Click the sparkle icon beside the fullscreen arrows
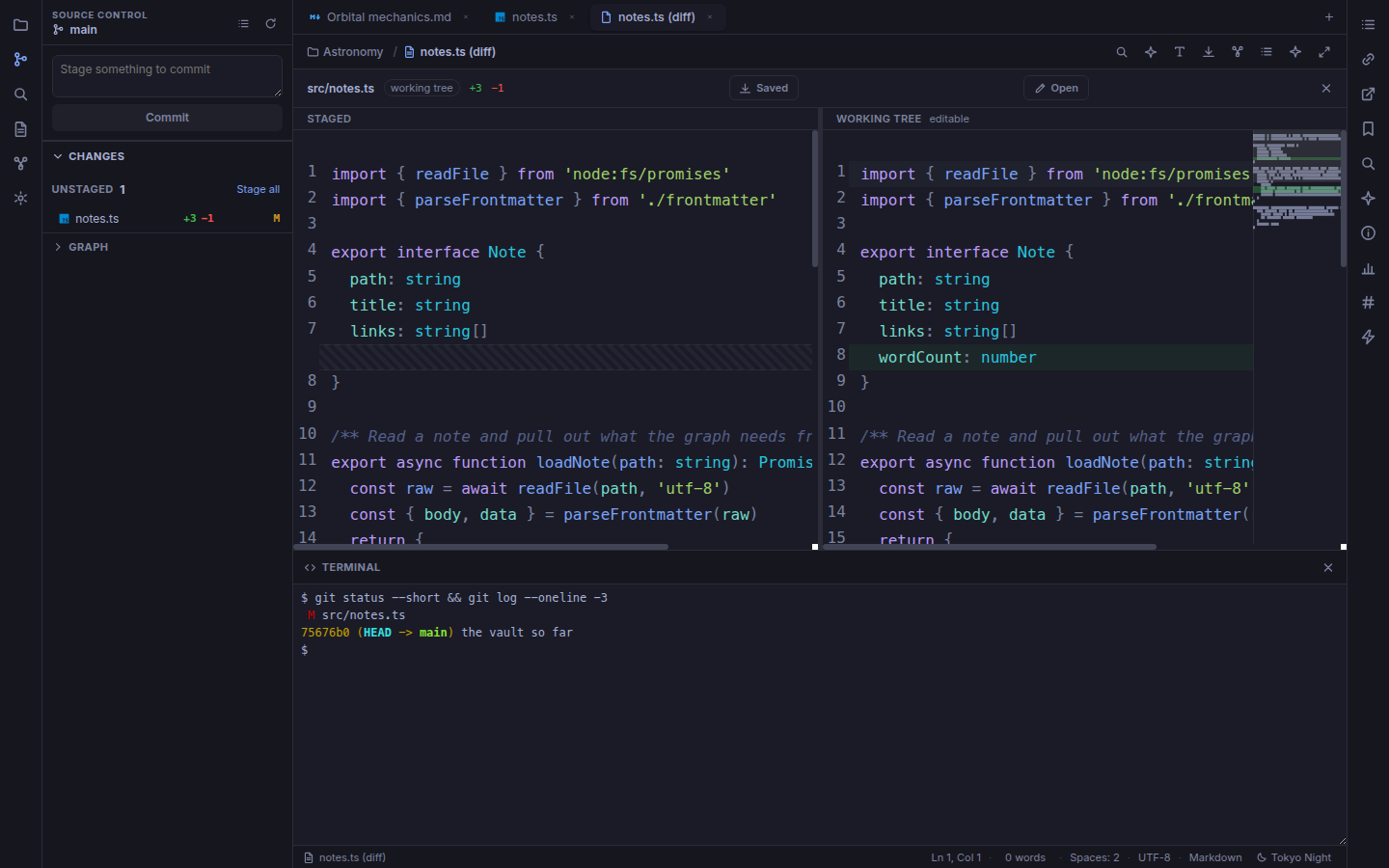This screenshot has height=868, width=1389. point(1295,52)
